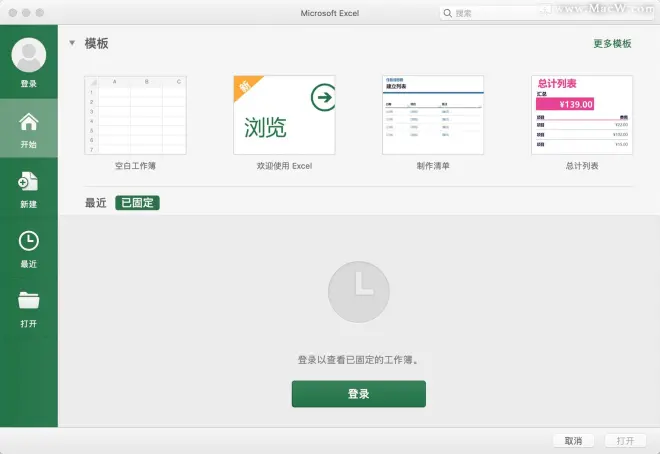Open the 最近 clock icon in sidebar
Viewport: 660px width, 454px height.
[29, 241]
